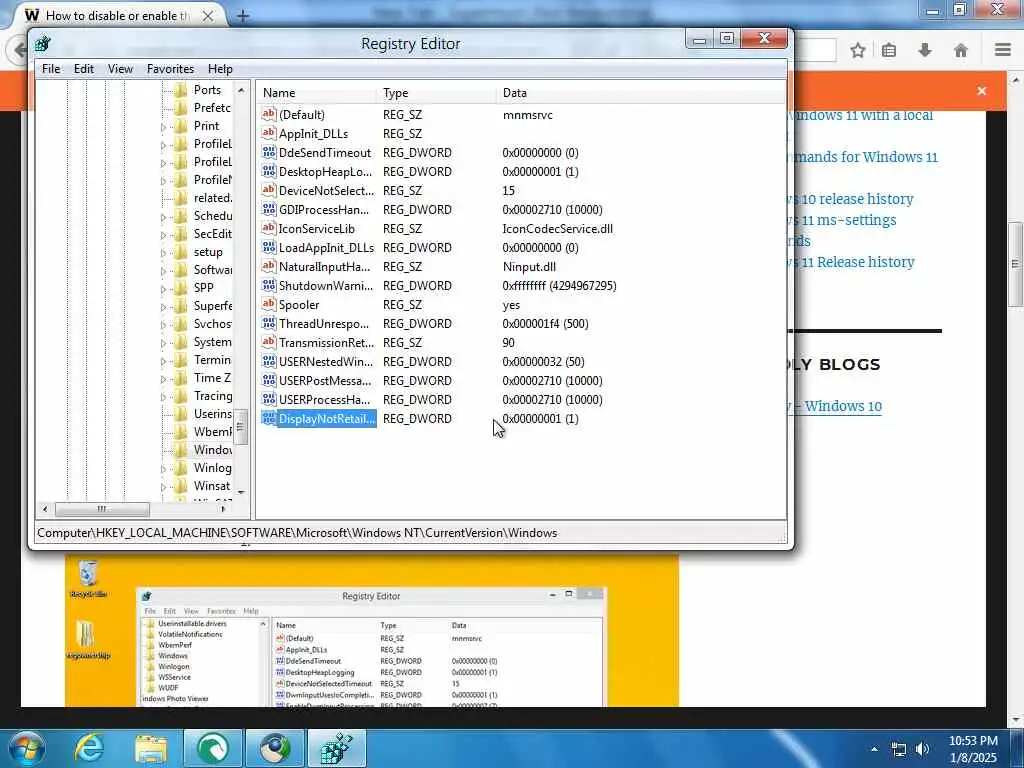
Task: Click the (Default) string value icon
Action: pyautogui.click(x=268, y=114)
